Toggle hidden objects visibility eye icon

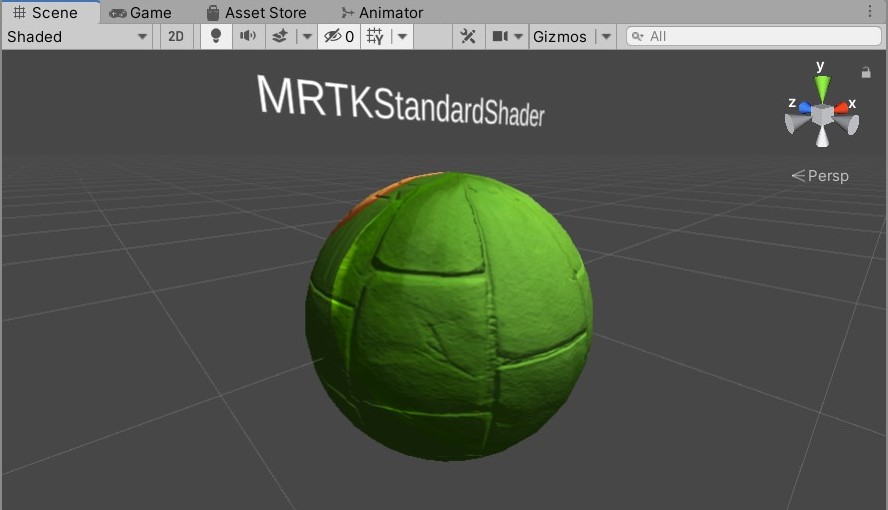pyautogui.click(x=339, y=37)
